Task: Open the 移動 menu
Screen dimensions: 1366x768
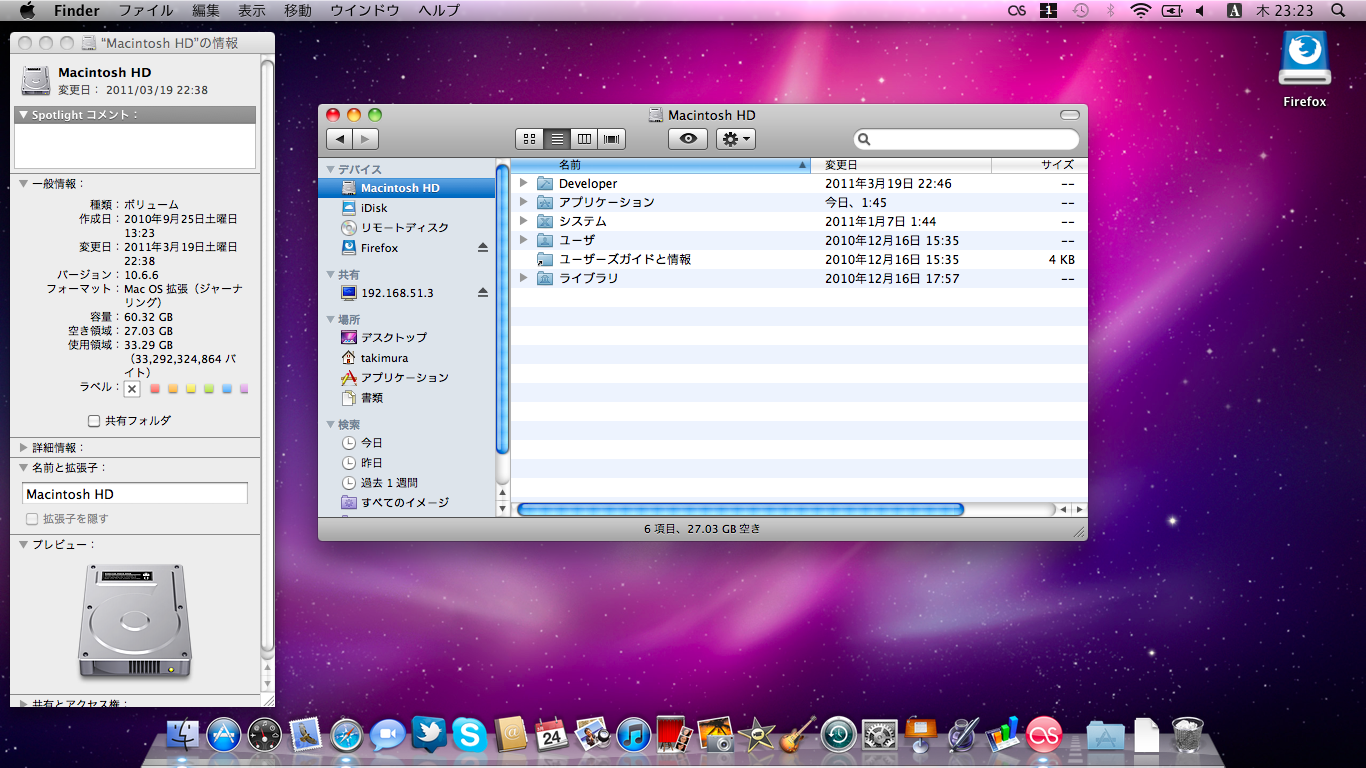Action: coord(298,10)
